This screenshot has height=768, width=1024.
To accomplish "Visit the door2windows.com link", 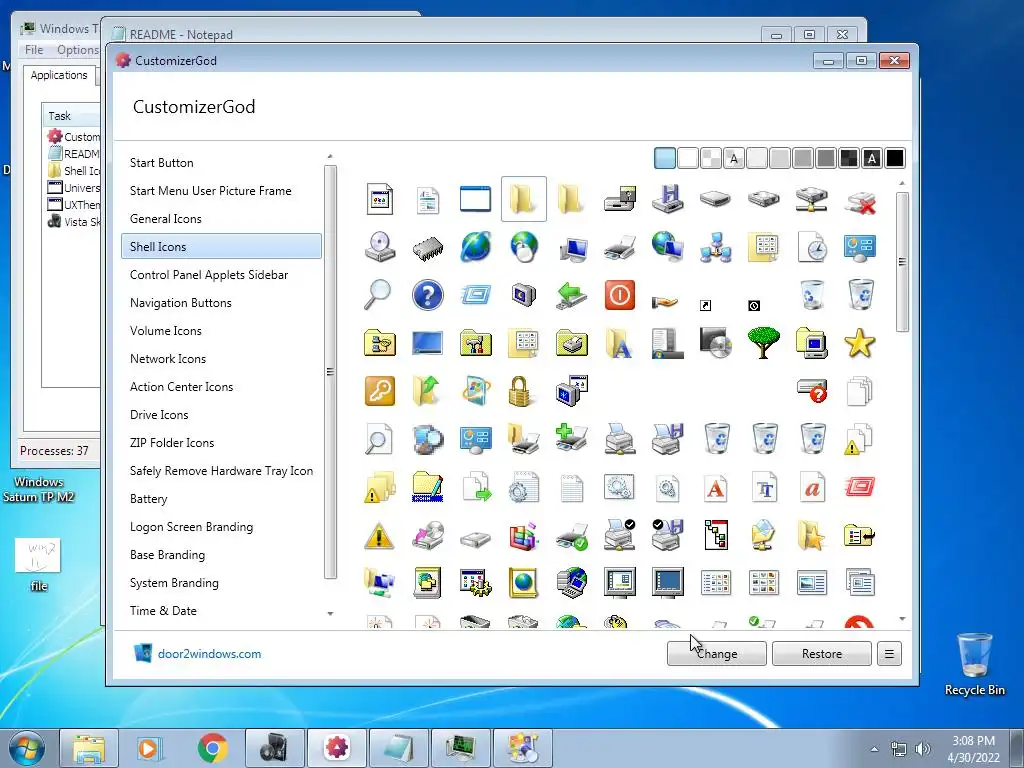I will pos(209,654).
